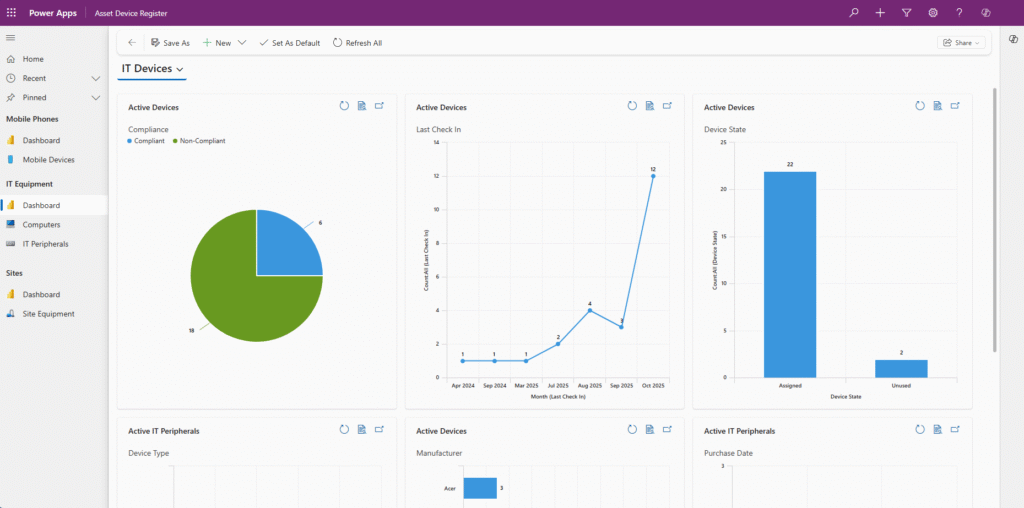Open the app launcher waffle icon
Image resolution: width=1024 pixels, height=508 pixels.
(x=11, y=12)
